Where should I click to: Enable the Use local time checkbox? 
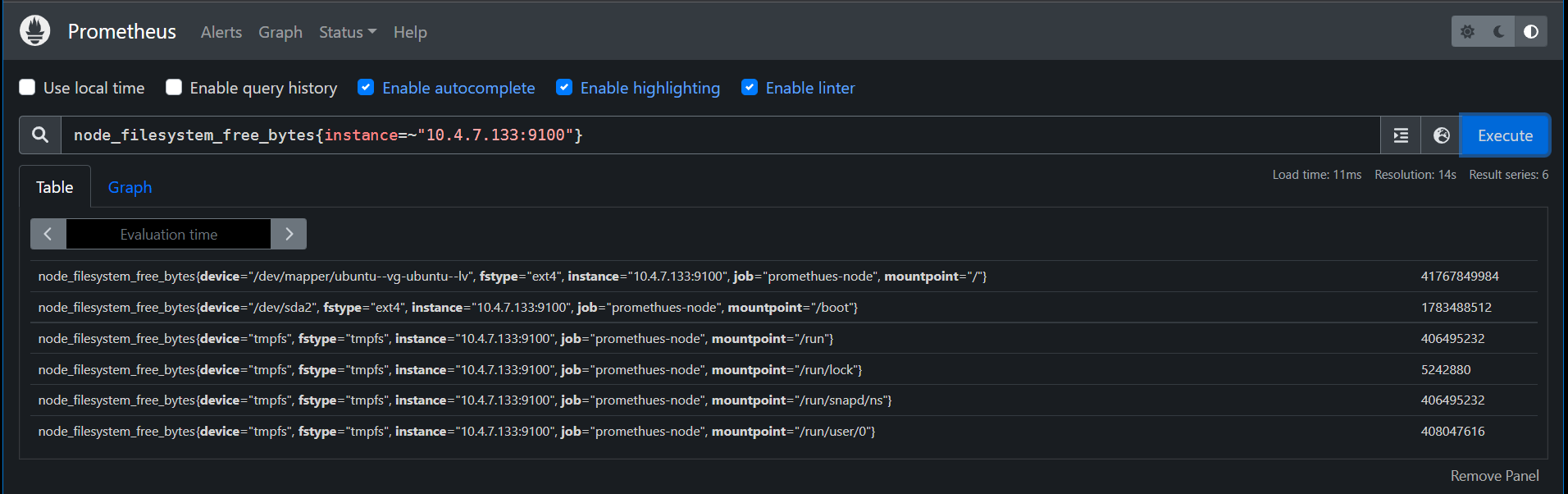27,87
